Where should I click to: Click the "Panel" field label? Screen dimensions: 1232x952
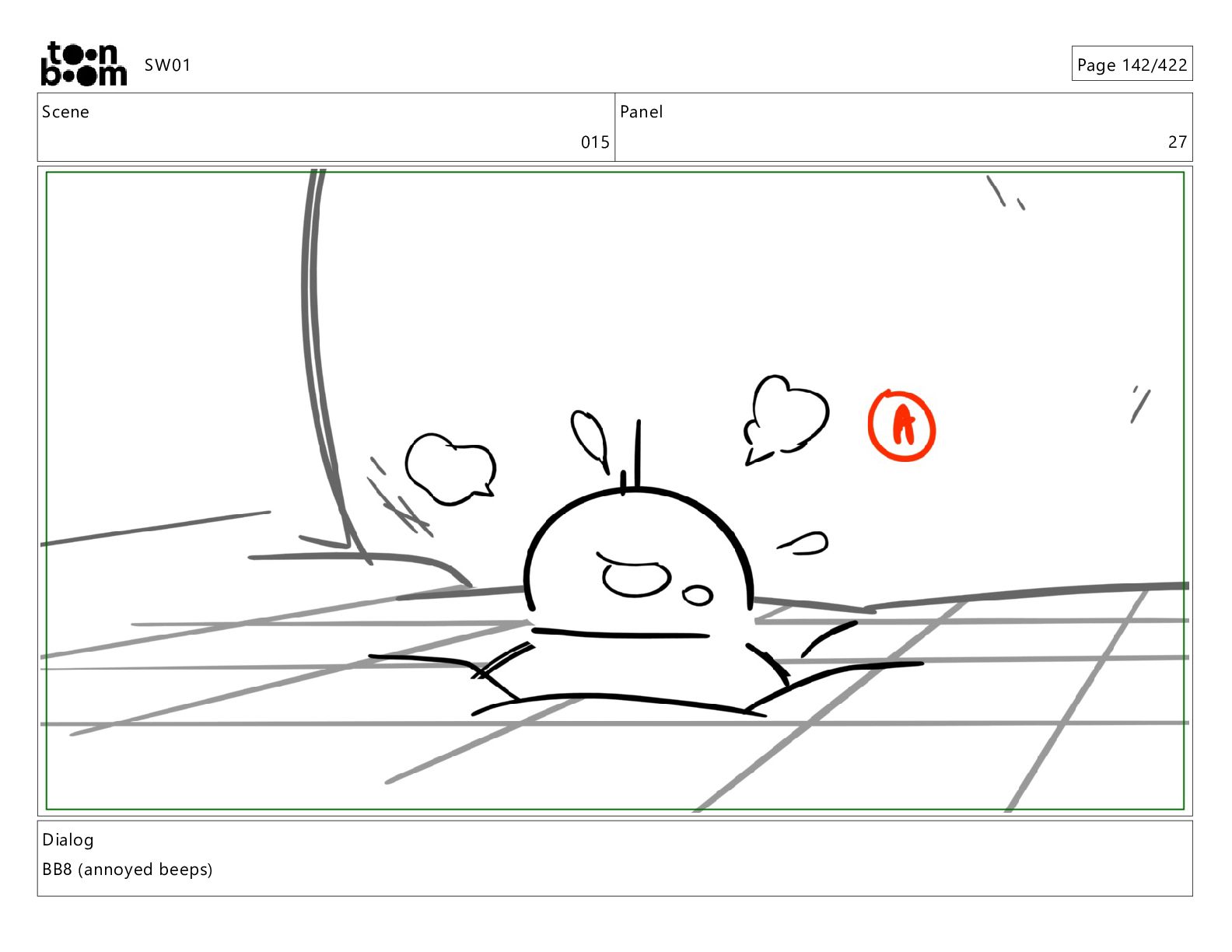(642, 112)
